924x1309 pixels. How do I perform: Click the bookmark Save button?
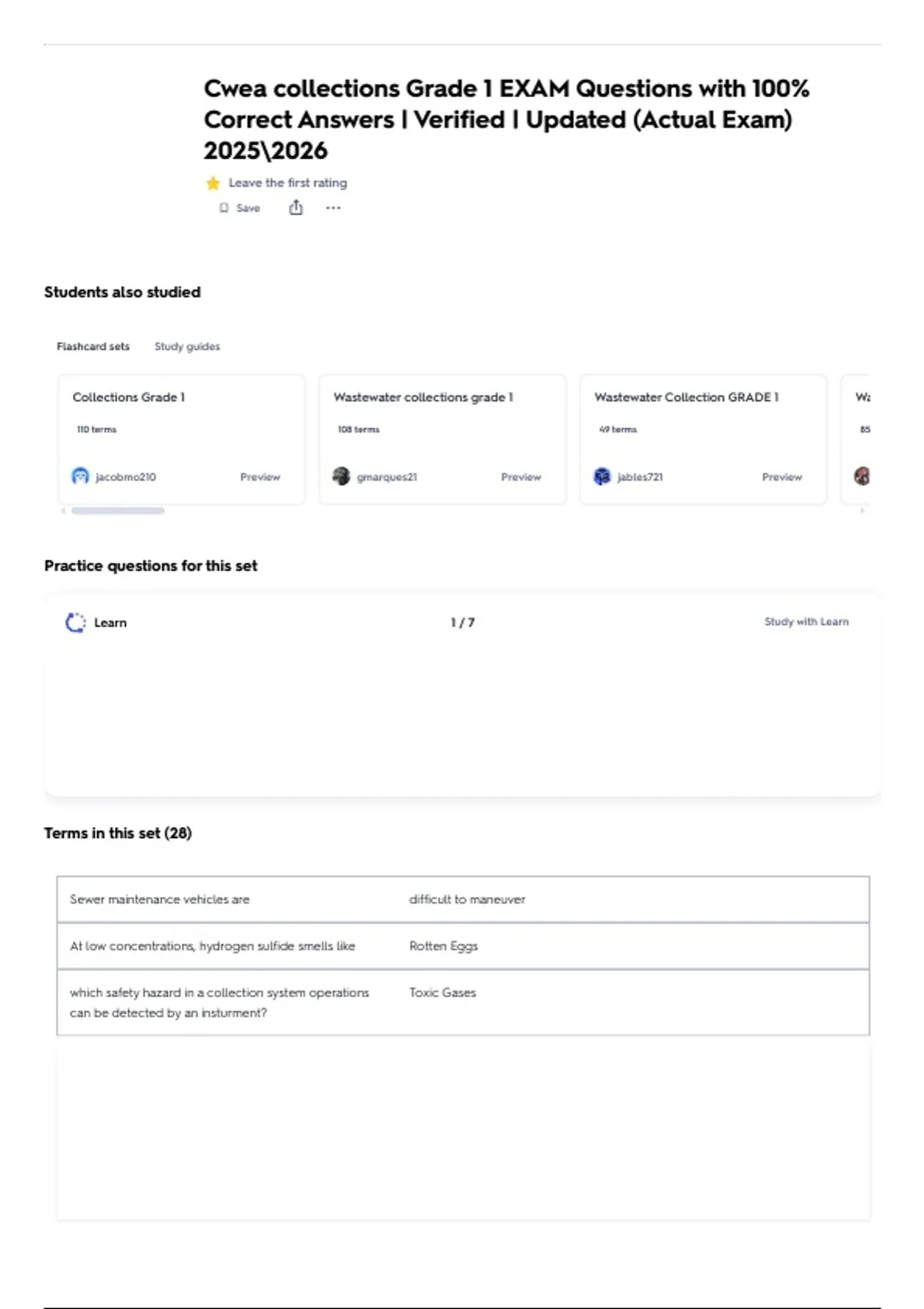[x=240, y=208]
